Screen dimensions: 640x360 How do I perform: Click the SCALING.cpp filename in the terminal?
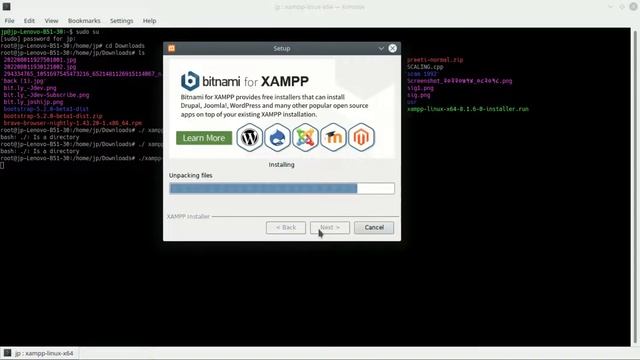tap(425, 67)
